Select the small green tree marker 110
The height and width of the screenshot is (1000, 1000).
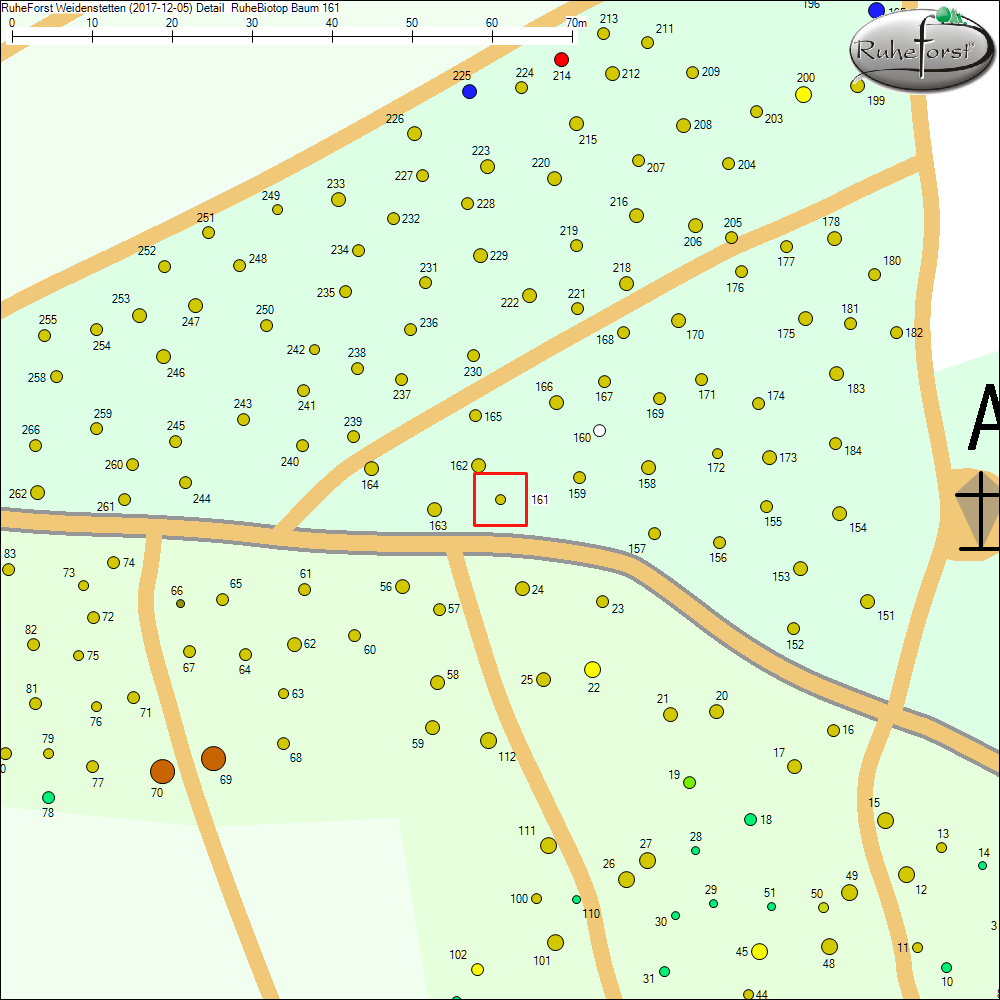click(576, 899)
